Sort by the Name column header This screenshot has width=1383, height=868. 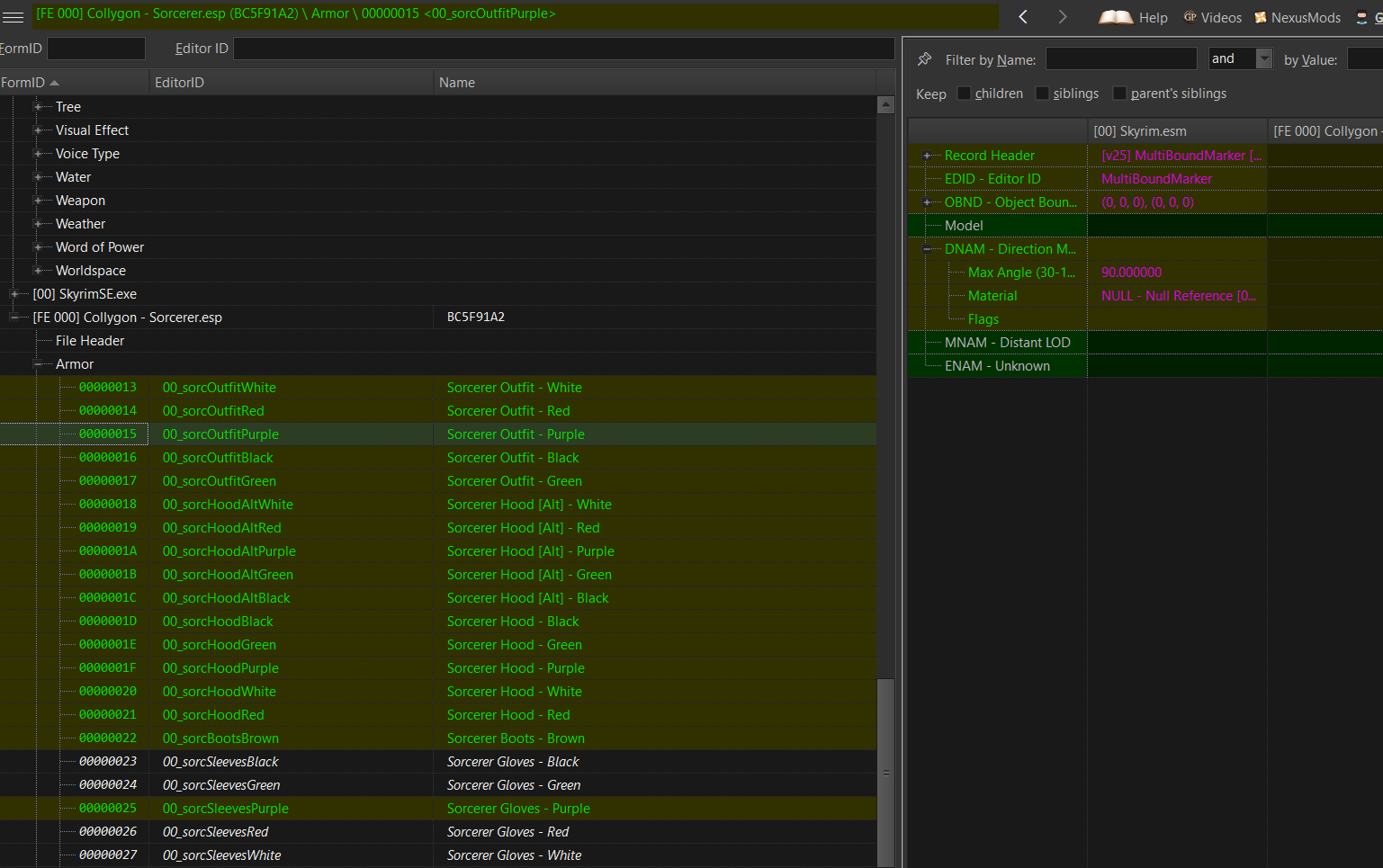click(654, 83)
